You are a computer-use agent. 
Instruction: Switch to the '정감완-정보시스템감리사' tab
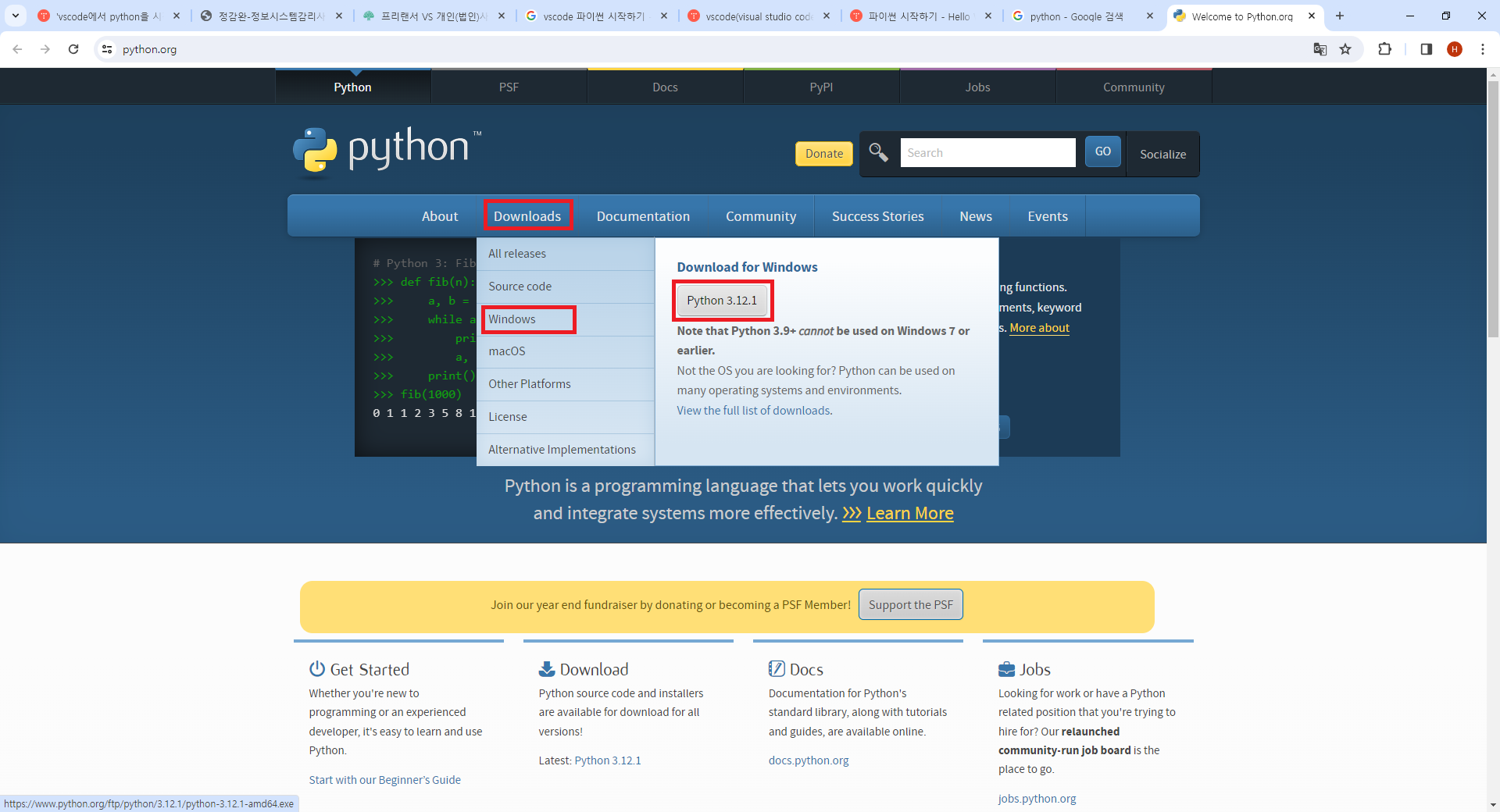pyautogui.click(x=270, y=16)
